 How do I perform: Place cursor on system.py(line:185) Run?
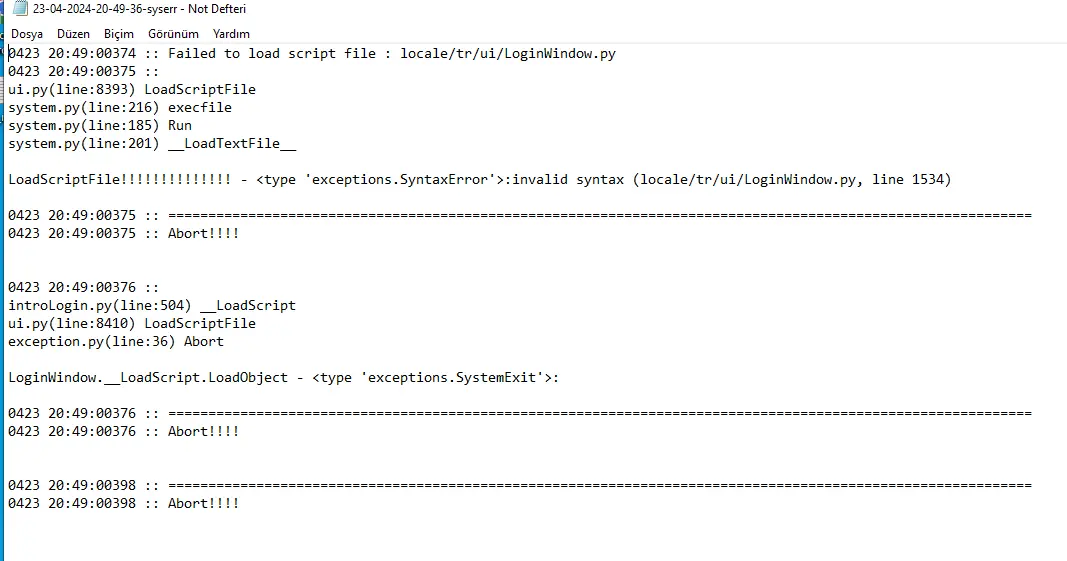[x=100, y=126]
